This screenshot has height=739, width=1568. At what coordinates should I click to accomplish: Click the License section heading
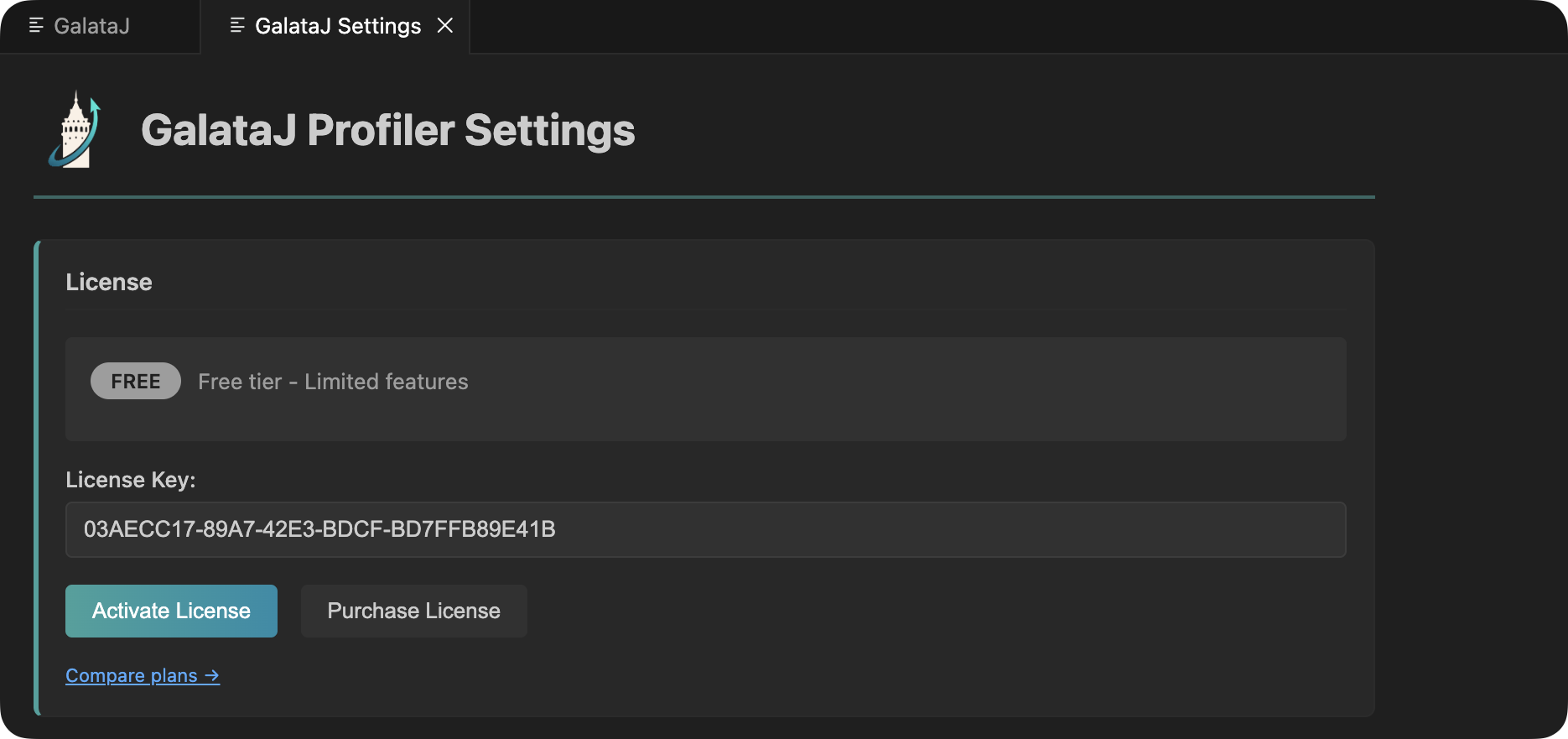[109, 282]
